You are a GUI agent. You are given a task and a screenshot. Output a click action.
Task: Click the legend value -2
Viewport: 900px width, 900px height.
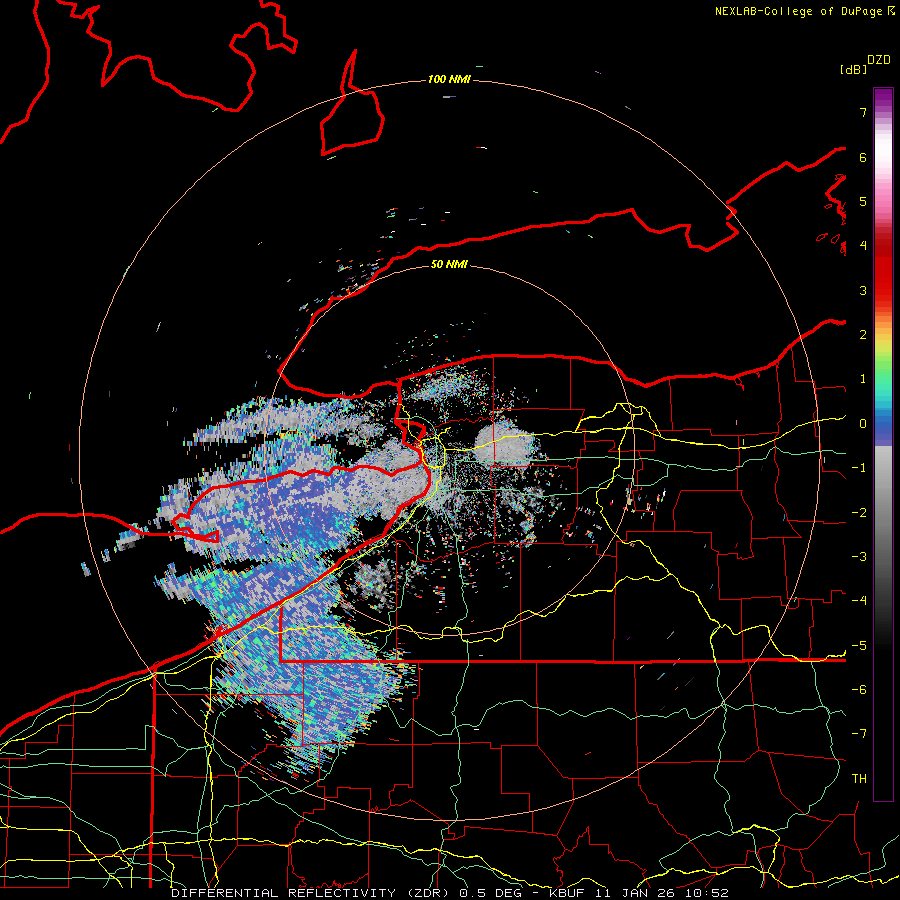click(x=859, y=513)
